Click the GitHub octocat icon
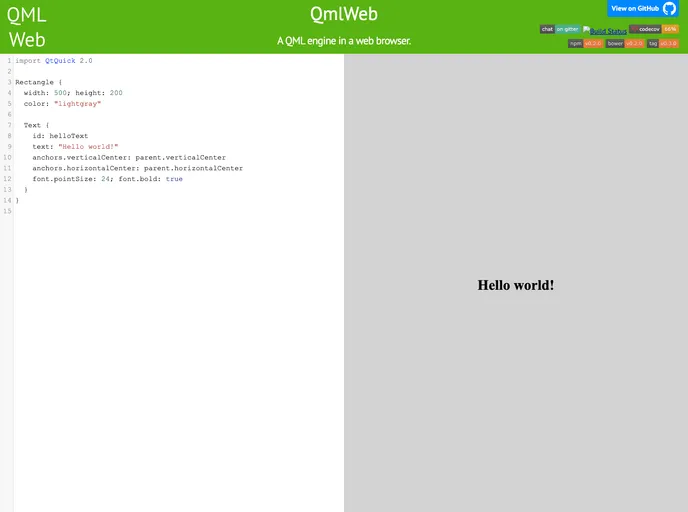Screen dimensions: 688x512 tap(669, 8)
